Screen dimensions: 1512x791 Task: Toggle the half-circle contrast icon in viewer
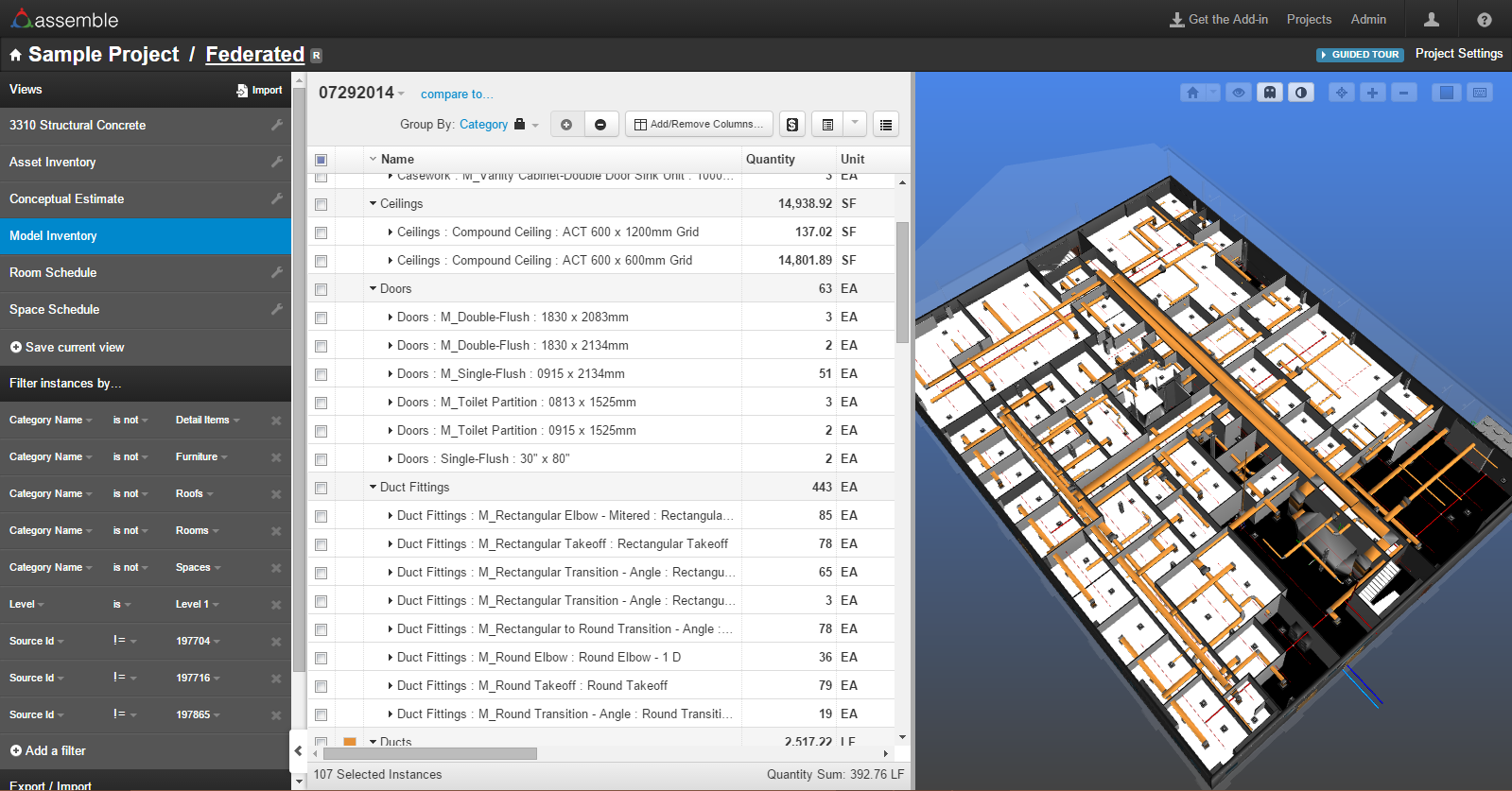click(x=1301, y=93)
